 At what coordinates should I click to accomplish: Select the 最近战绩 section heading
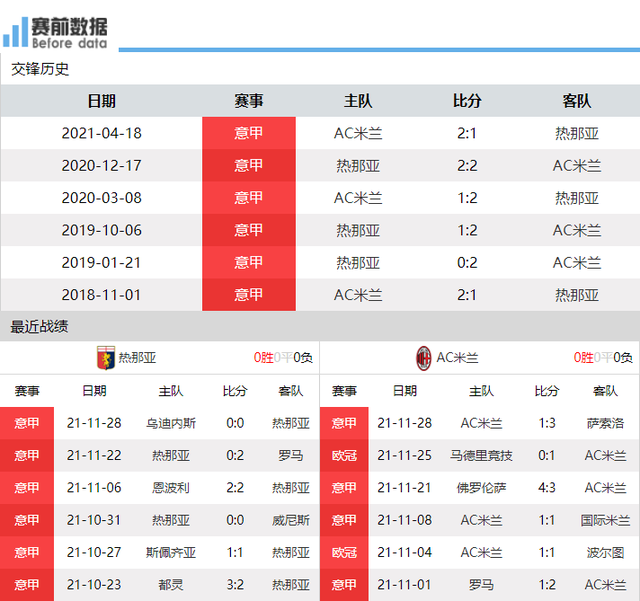click(39, 327)
